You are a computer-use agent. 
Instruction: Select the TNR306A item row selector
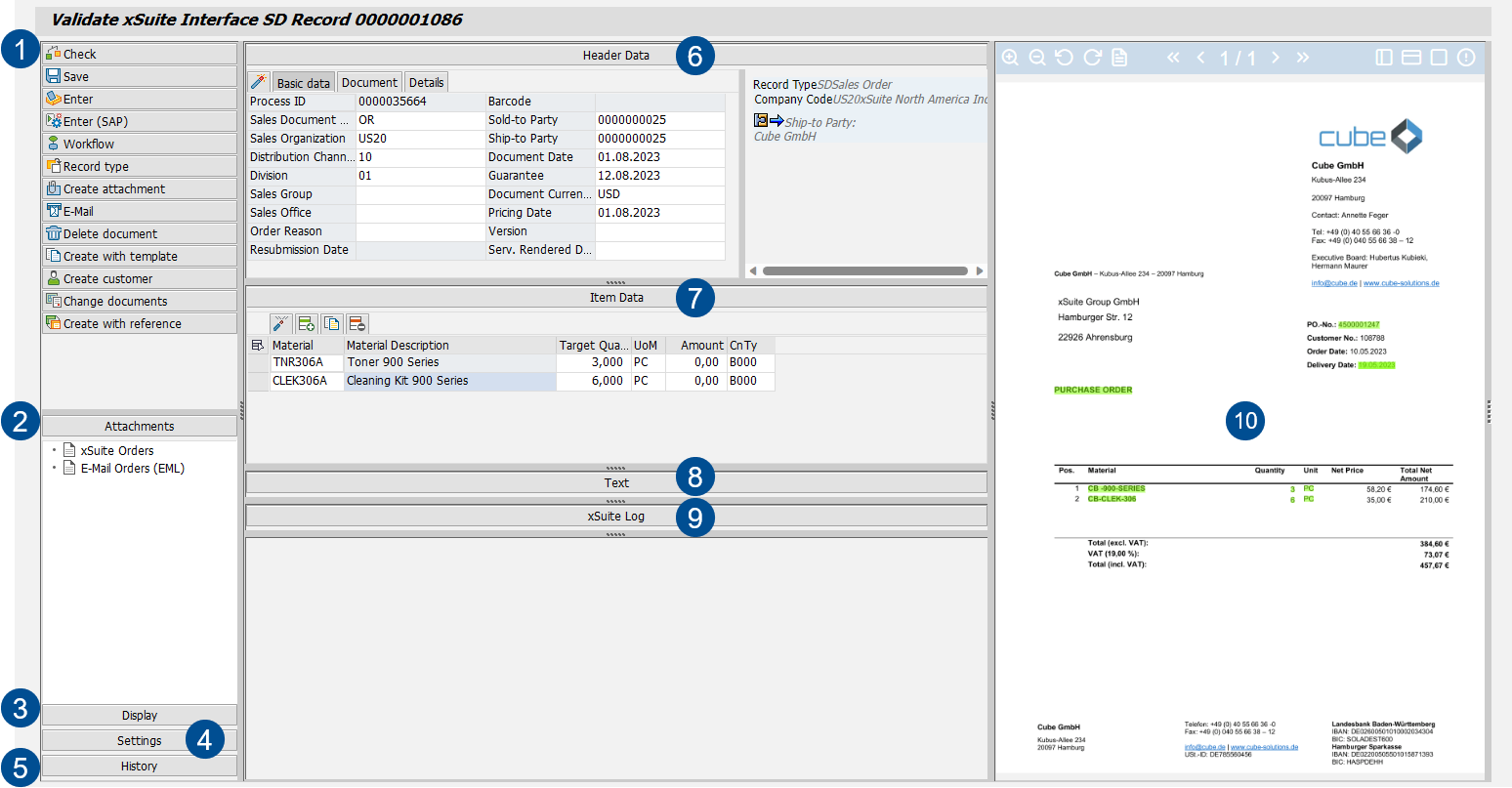tap(258, 362)
